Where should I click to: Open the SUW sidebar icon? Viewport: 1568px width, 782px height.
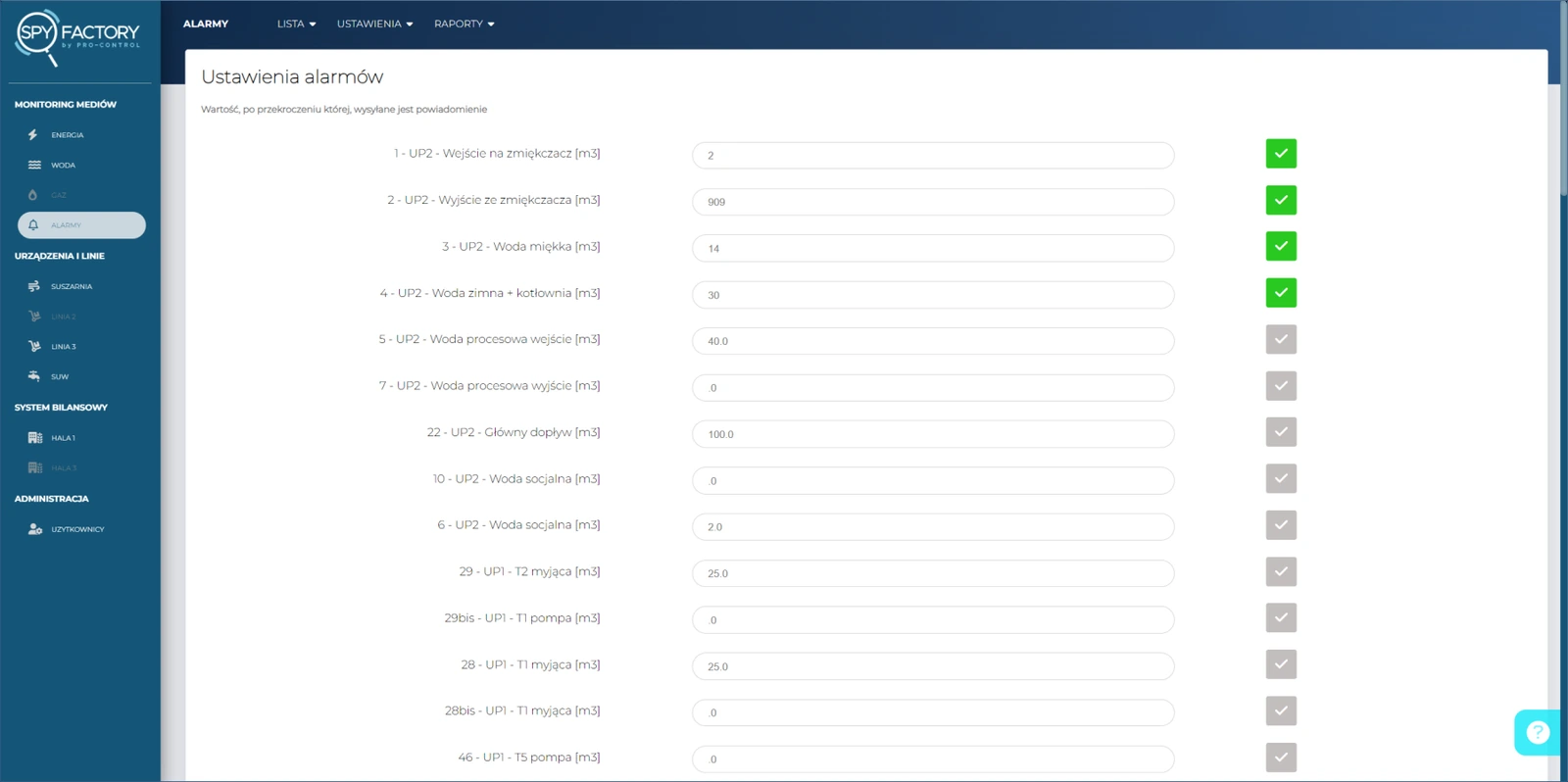click(34, 376)
